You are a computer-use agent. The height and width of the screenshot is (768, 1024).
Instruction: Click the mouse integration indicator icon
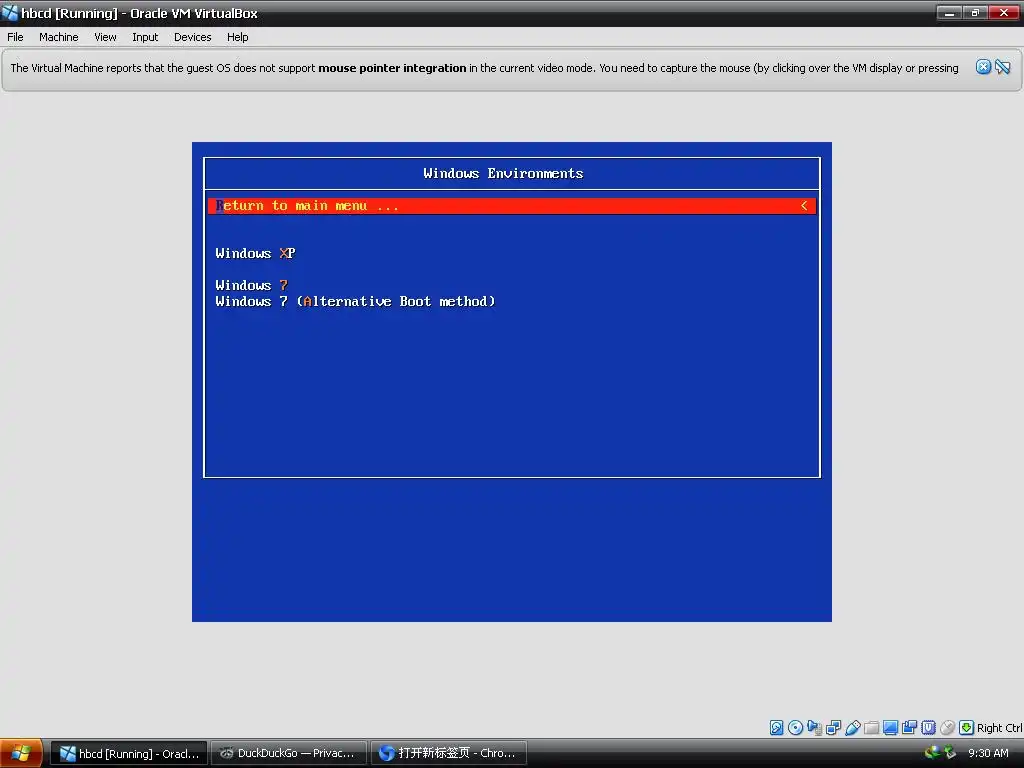tap(948, 728)
